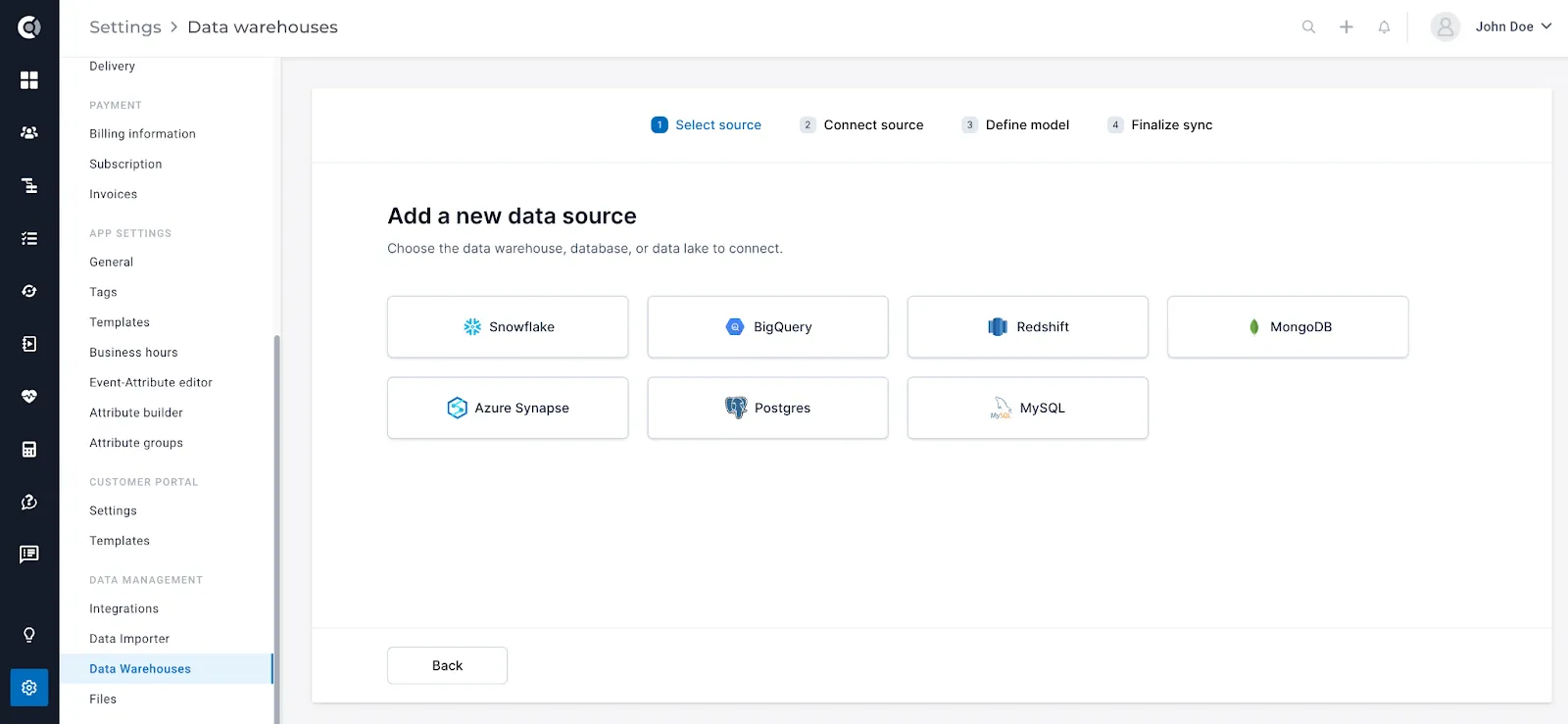Open the calculator icon in left rail
The image size is (1568, 724).
tap(29, 449)
